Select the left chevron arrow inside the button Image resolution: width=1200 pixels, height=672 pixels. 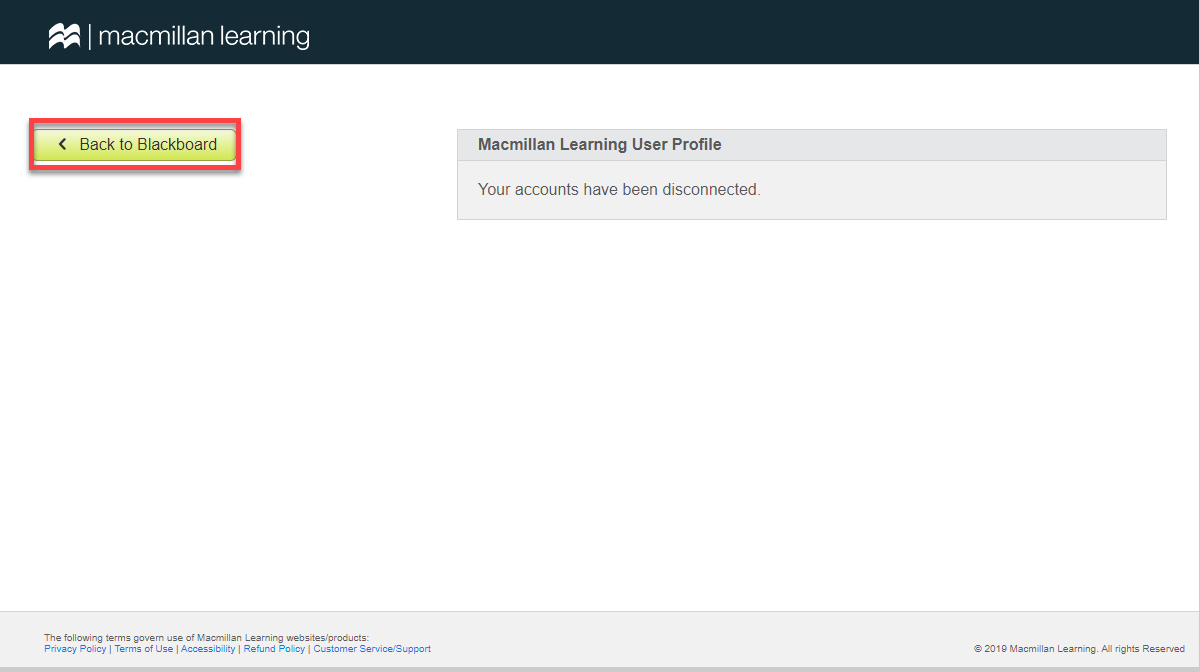pyautogui.click(x=62, y=144)
